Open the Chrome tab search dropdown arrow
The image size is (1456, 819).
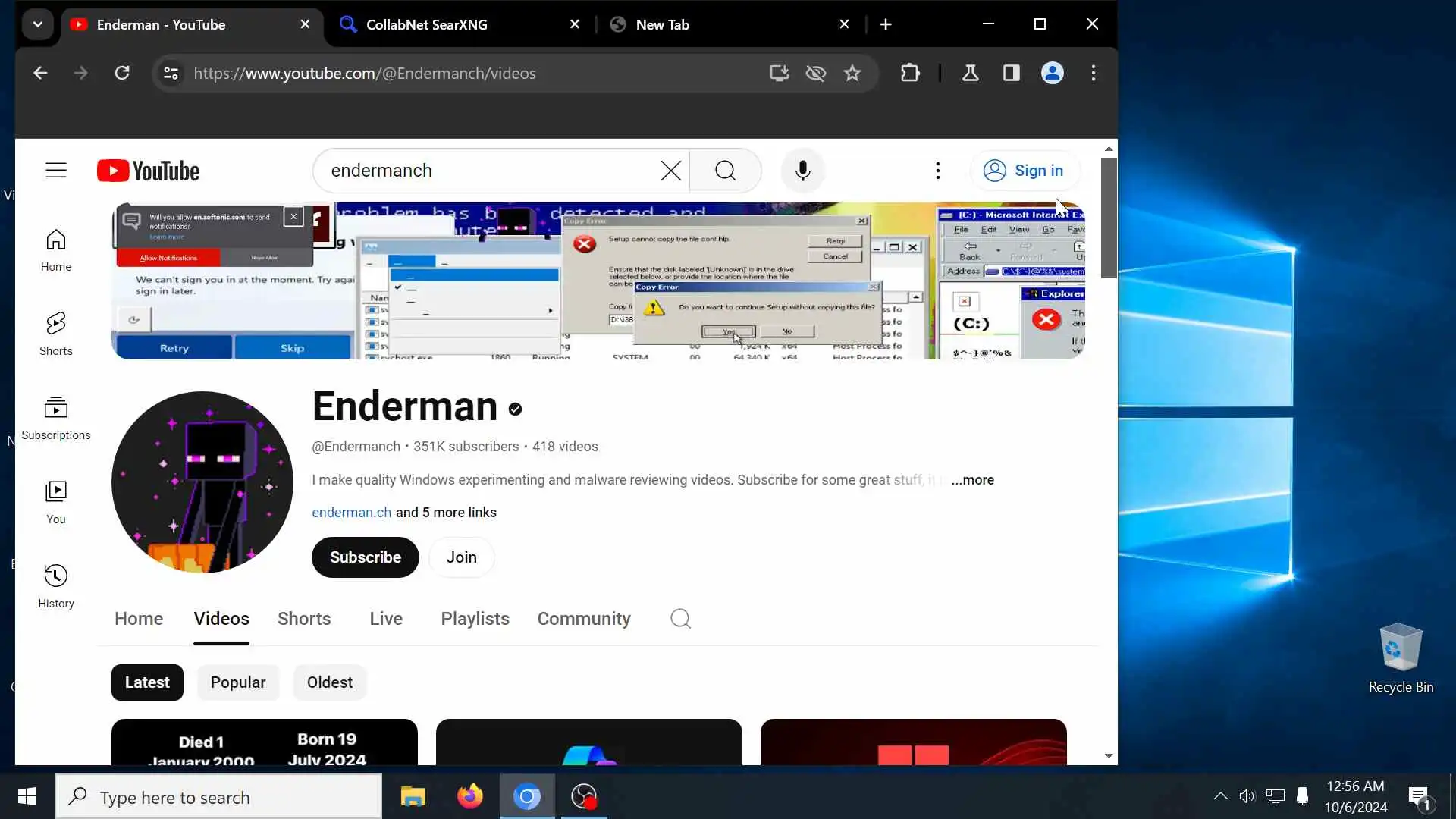38,24
